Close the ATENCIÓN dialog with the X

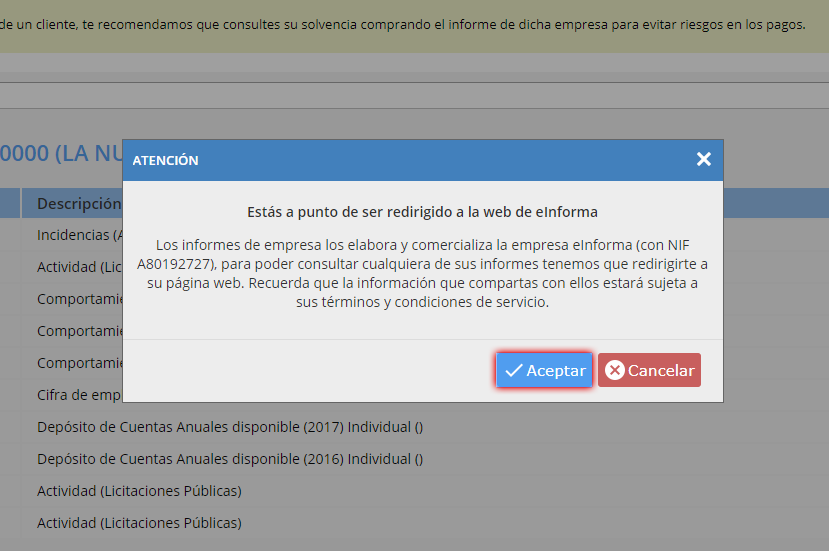coord(704,159)
